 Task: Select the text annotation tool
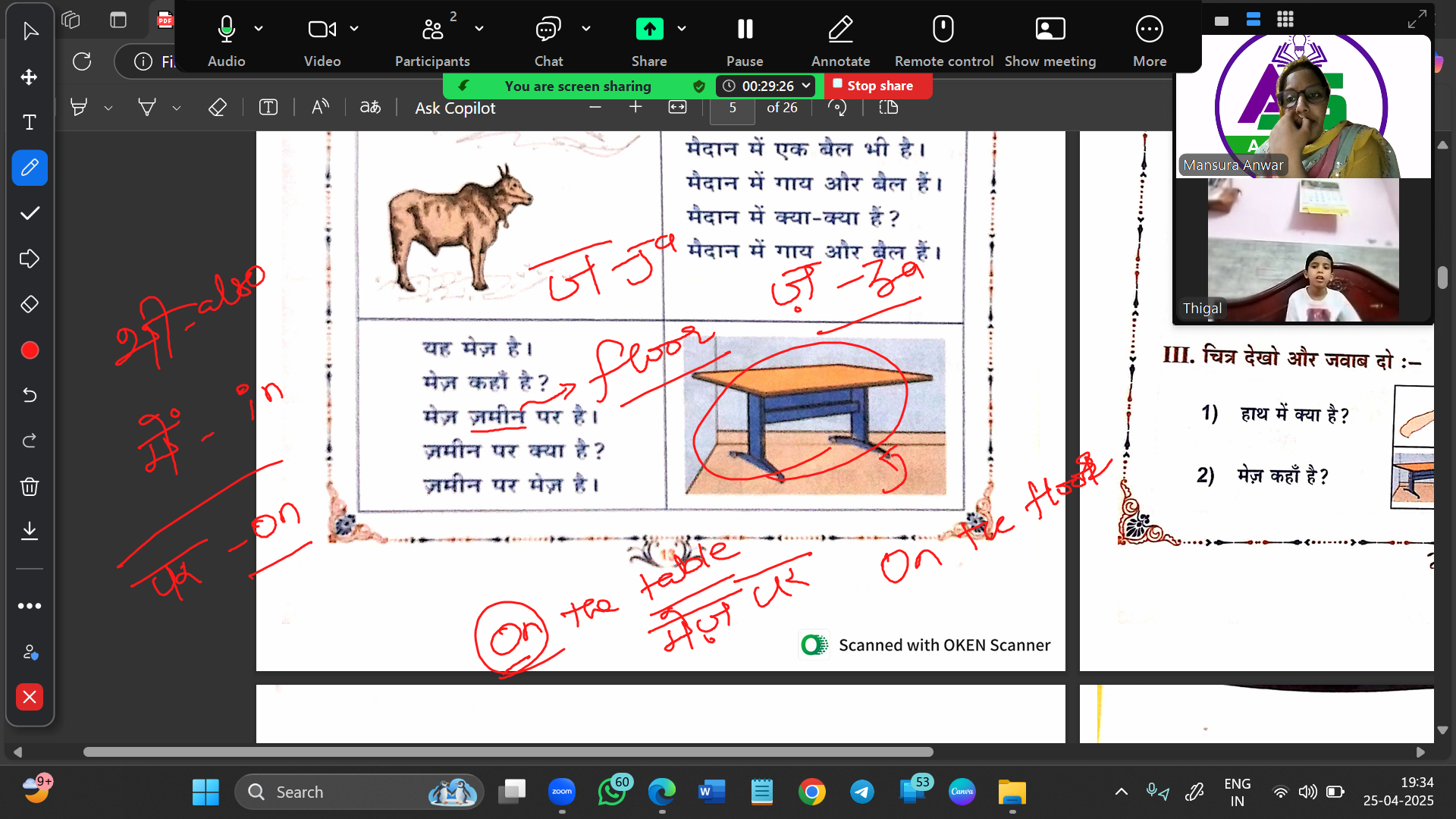(x=30, y=122)
